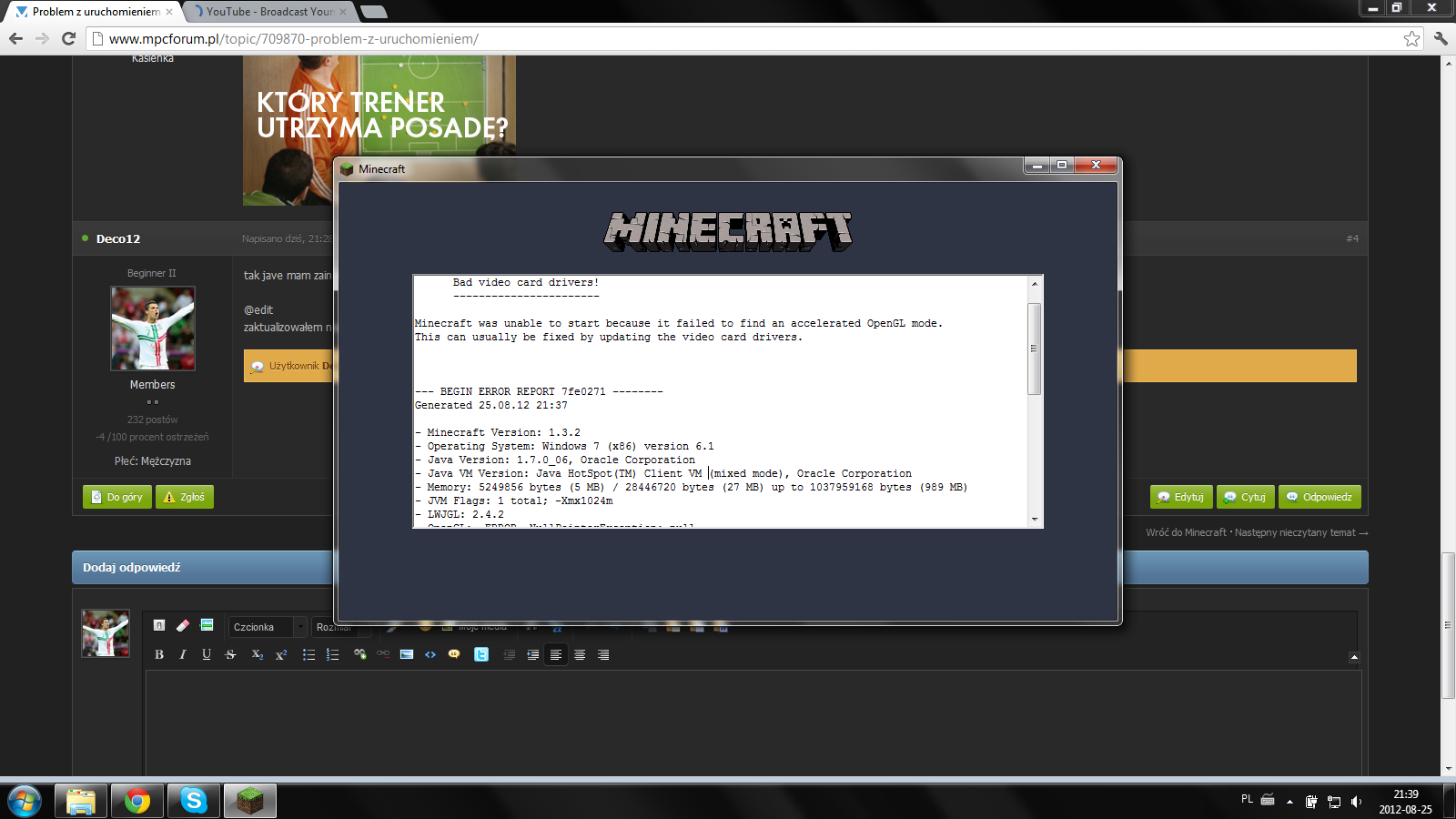Open the Windows Start menu

24,801
